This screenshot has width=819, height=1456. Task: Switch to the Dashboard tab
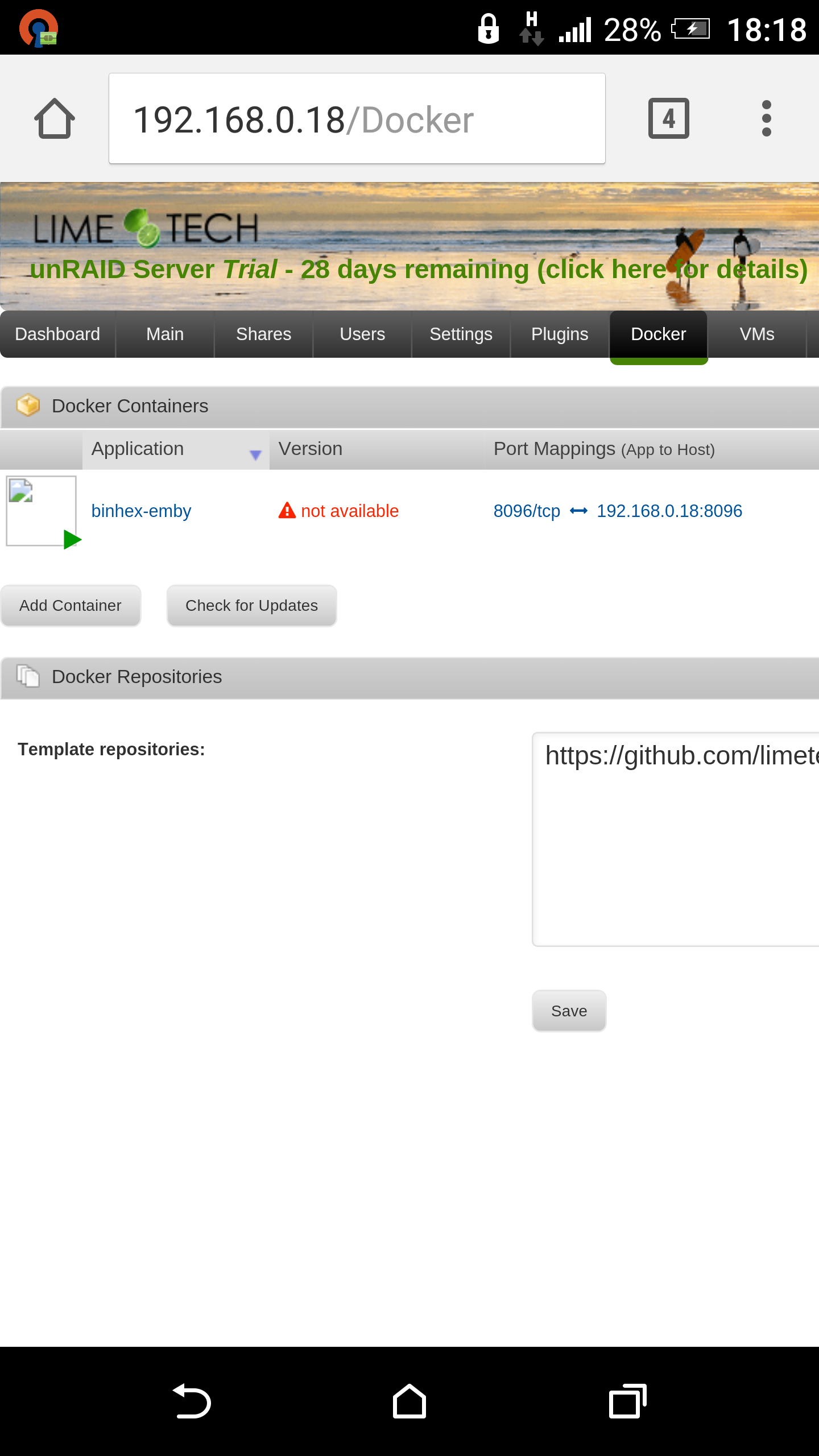click(57, 334)
